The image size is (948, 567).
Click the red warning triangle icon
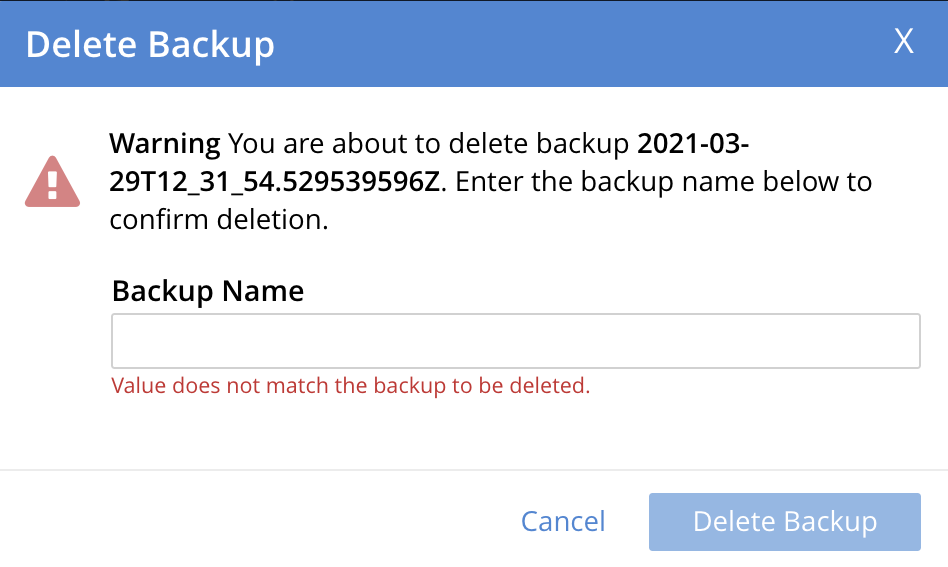pyautogui.click(x=52, y=181)
